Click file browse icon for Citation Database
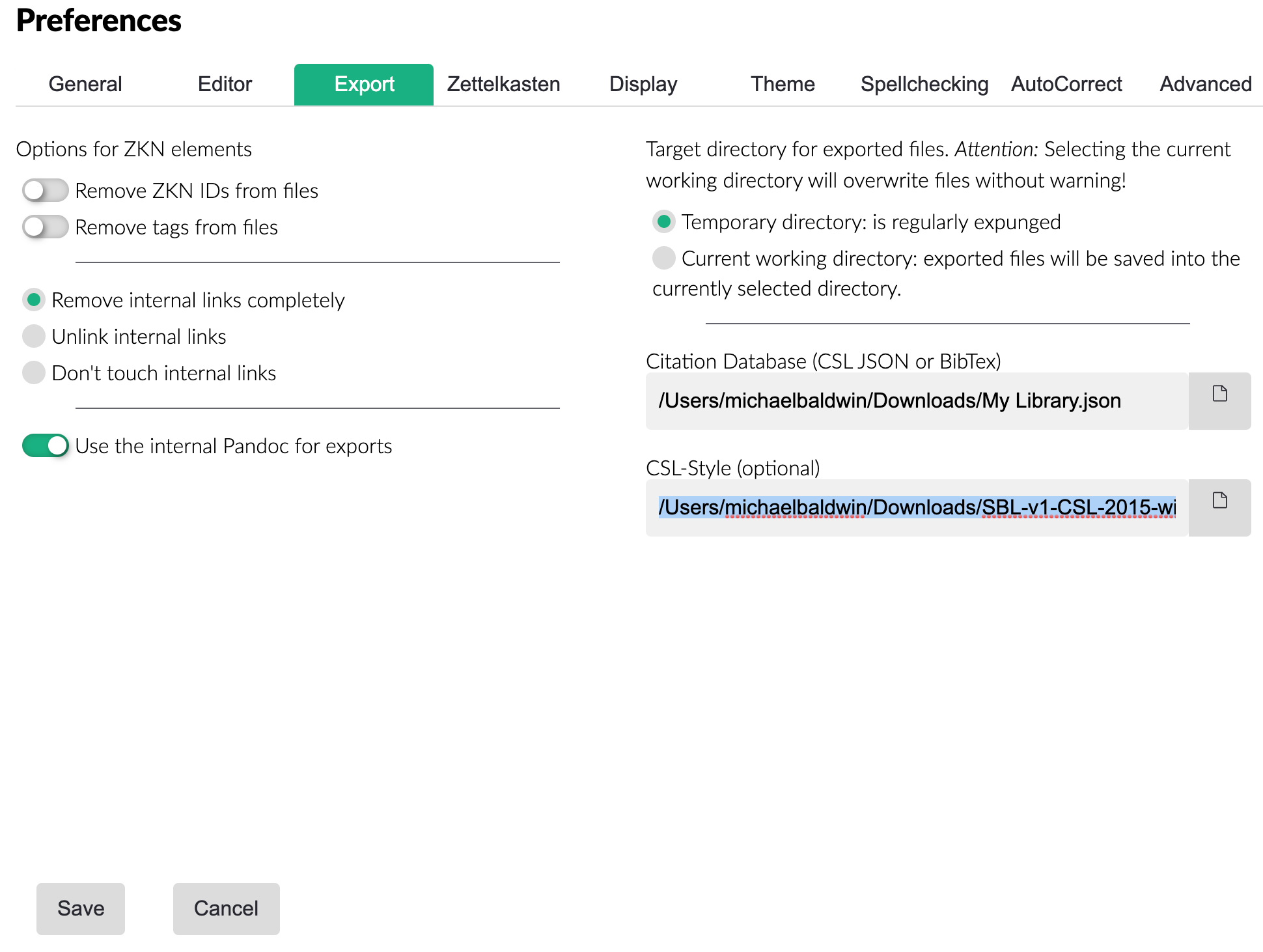The height and width of the screenshot is (952, 1263). coord(1219,395)
